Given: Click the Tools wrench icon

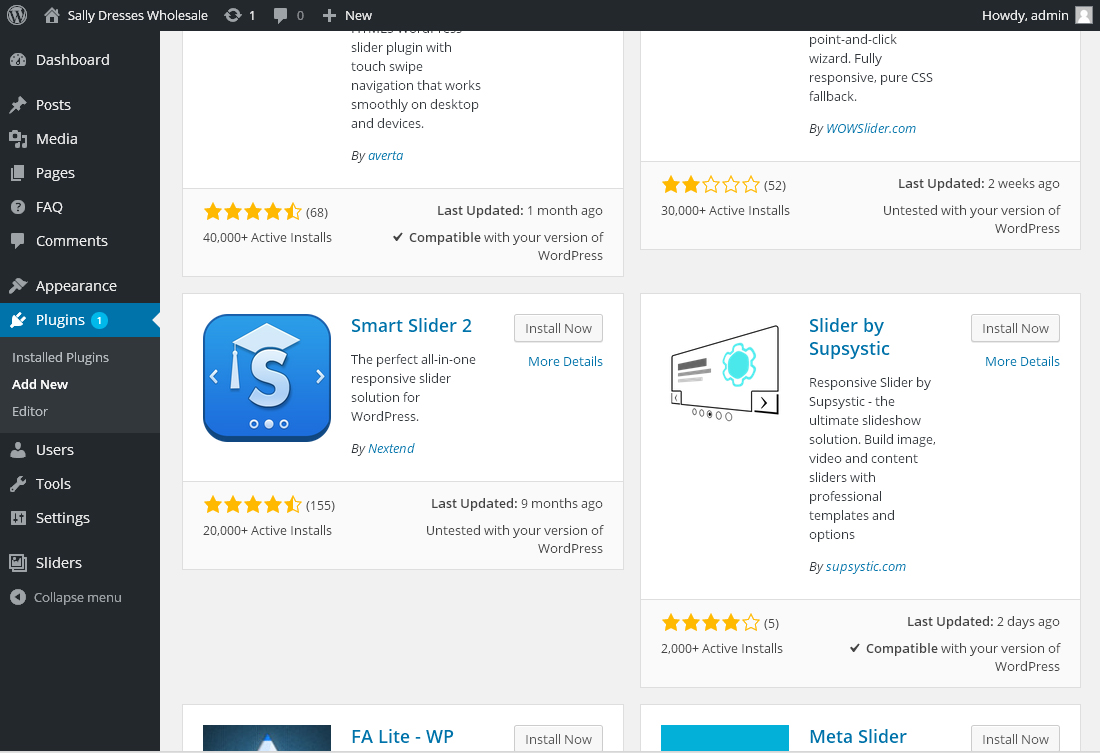Looking at the screenshot, I should 18,484.
